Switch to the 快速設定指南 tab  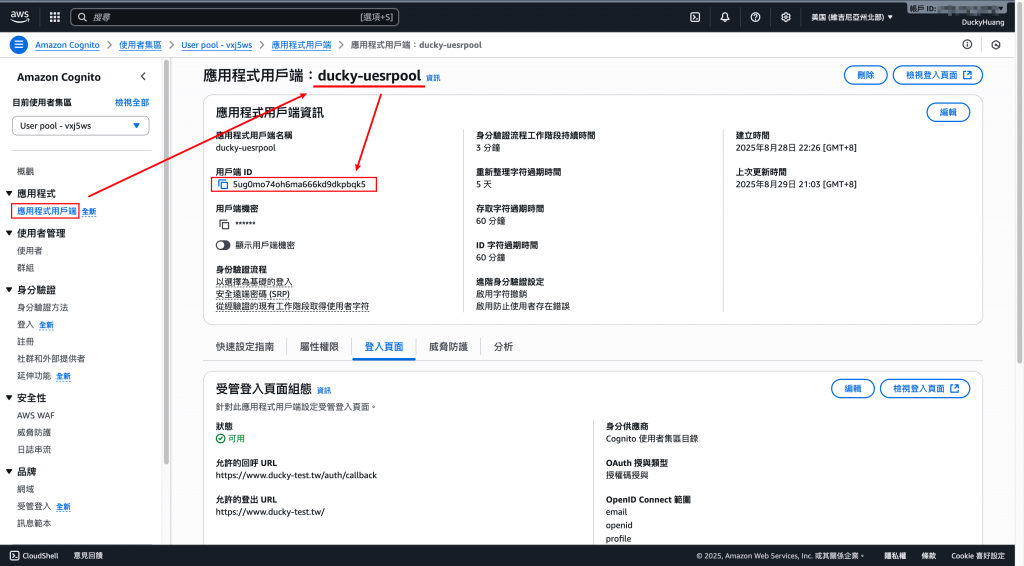(245, 347)
